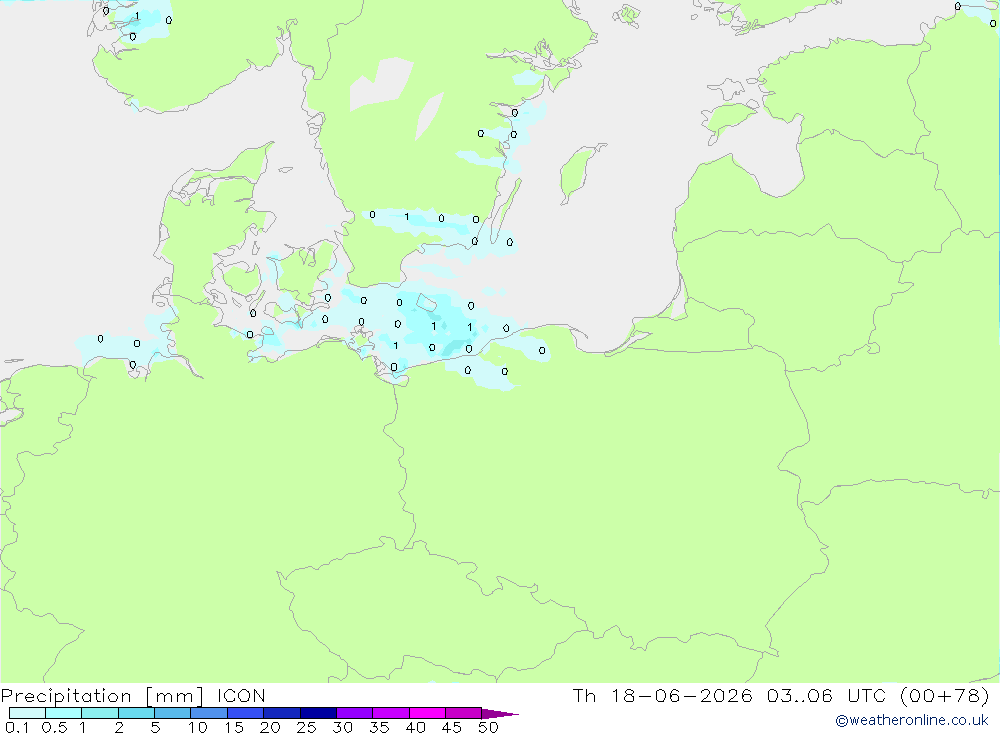This screenshot has height=733, width=1000.
Task: Click the 5–10 mm light blue legend swatch
Action: click(173, 713)
